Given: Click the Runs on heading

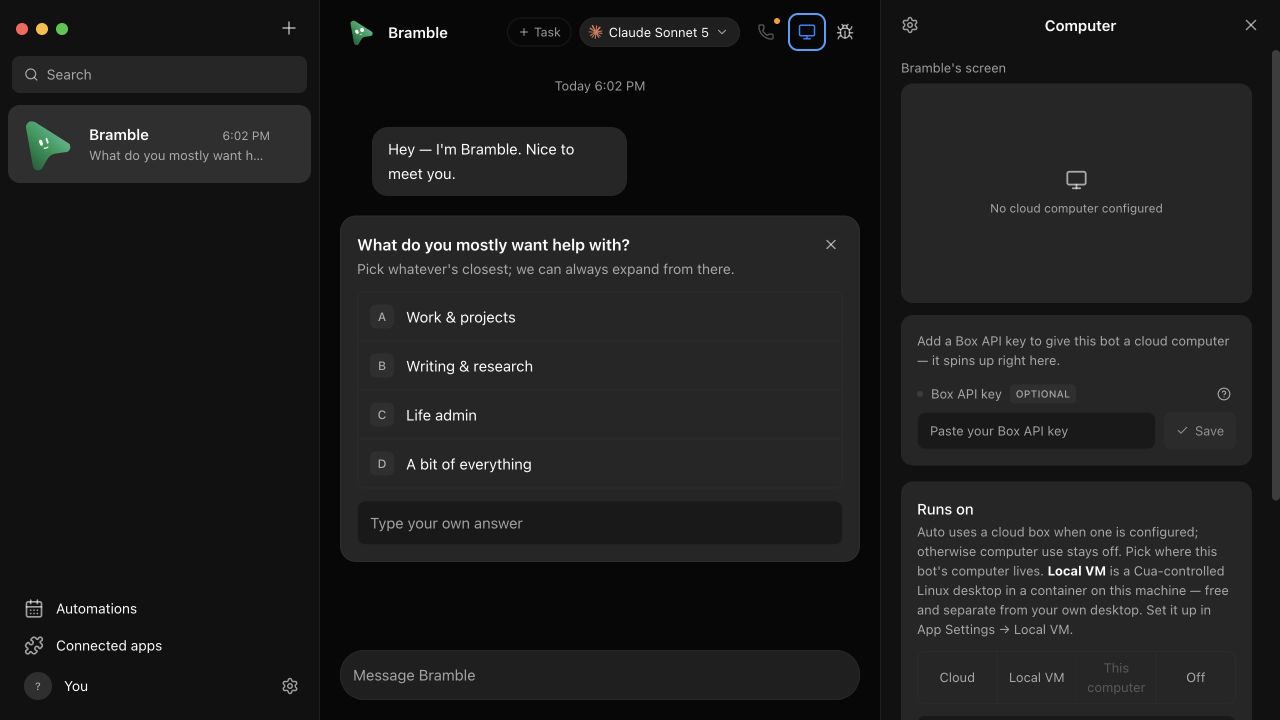Looking at the screenshot, I should [x=945, y=509].
